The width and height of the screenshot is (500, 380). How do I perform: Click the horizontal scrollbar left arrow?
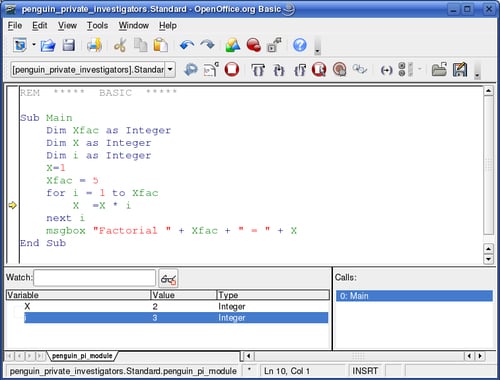coord(248,356)
